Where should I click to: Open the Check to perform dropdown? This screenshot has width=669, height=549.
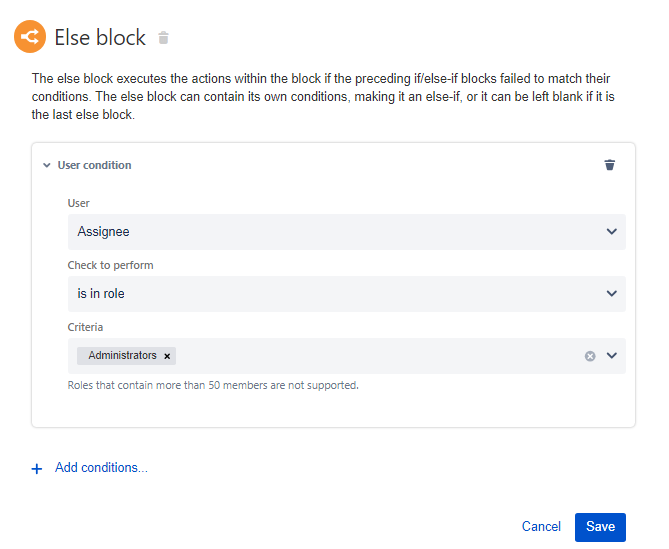(x=346, y=294)
